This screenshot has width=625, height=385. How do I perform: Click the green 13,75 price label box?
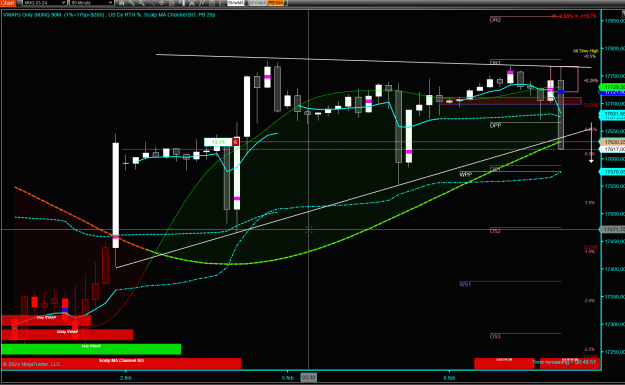tap(218, 142)
